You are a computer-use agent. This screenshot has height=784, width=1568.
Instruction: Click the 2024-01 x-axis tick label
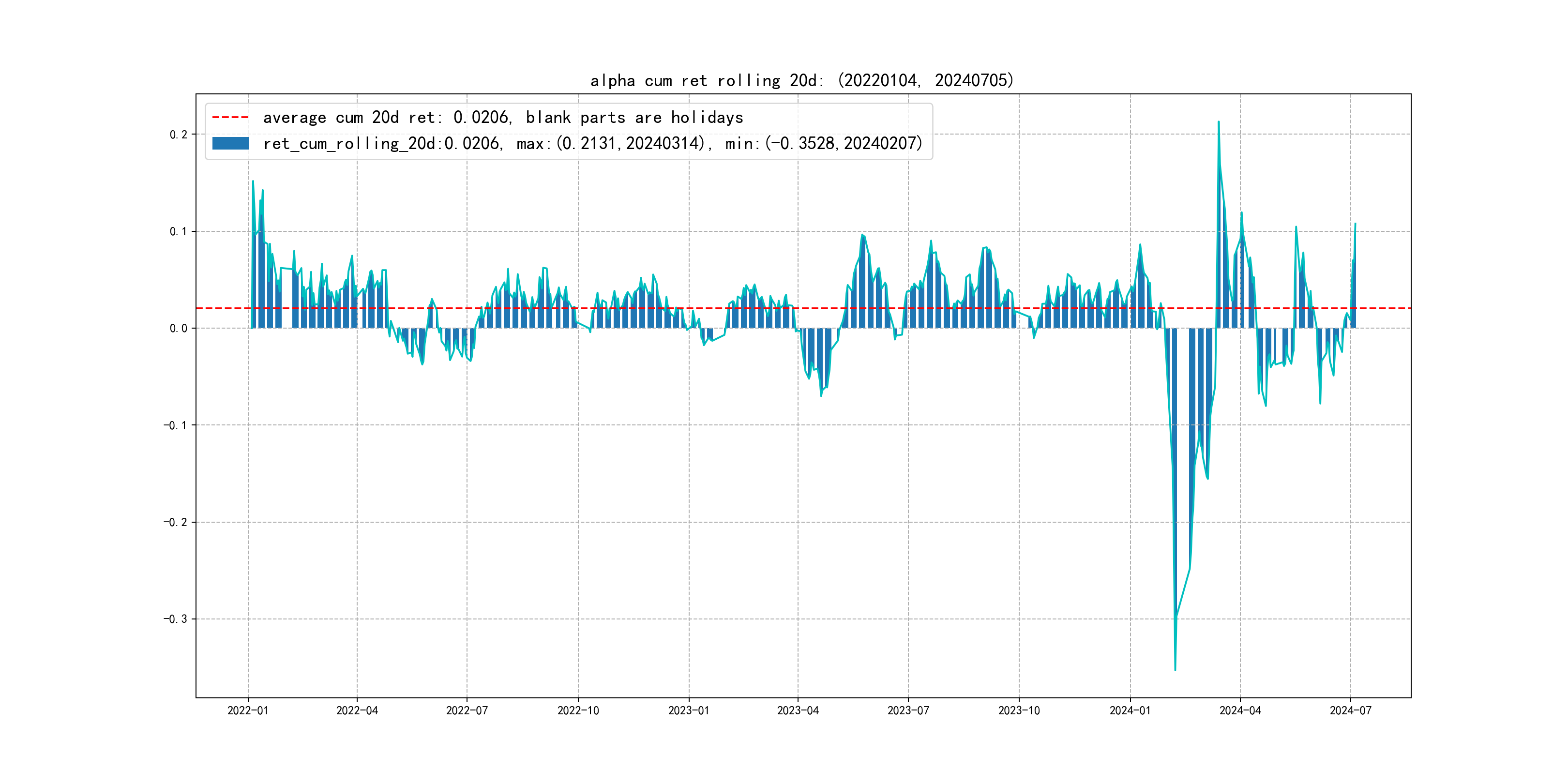pos(1131,710)
